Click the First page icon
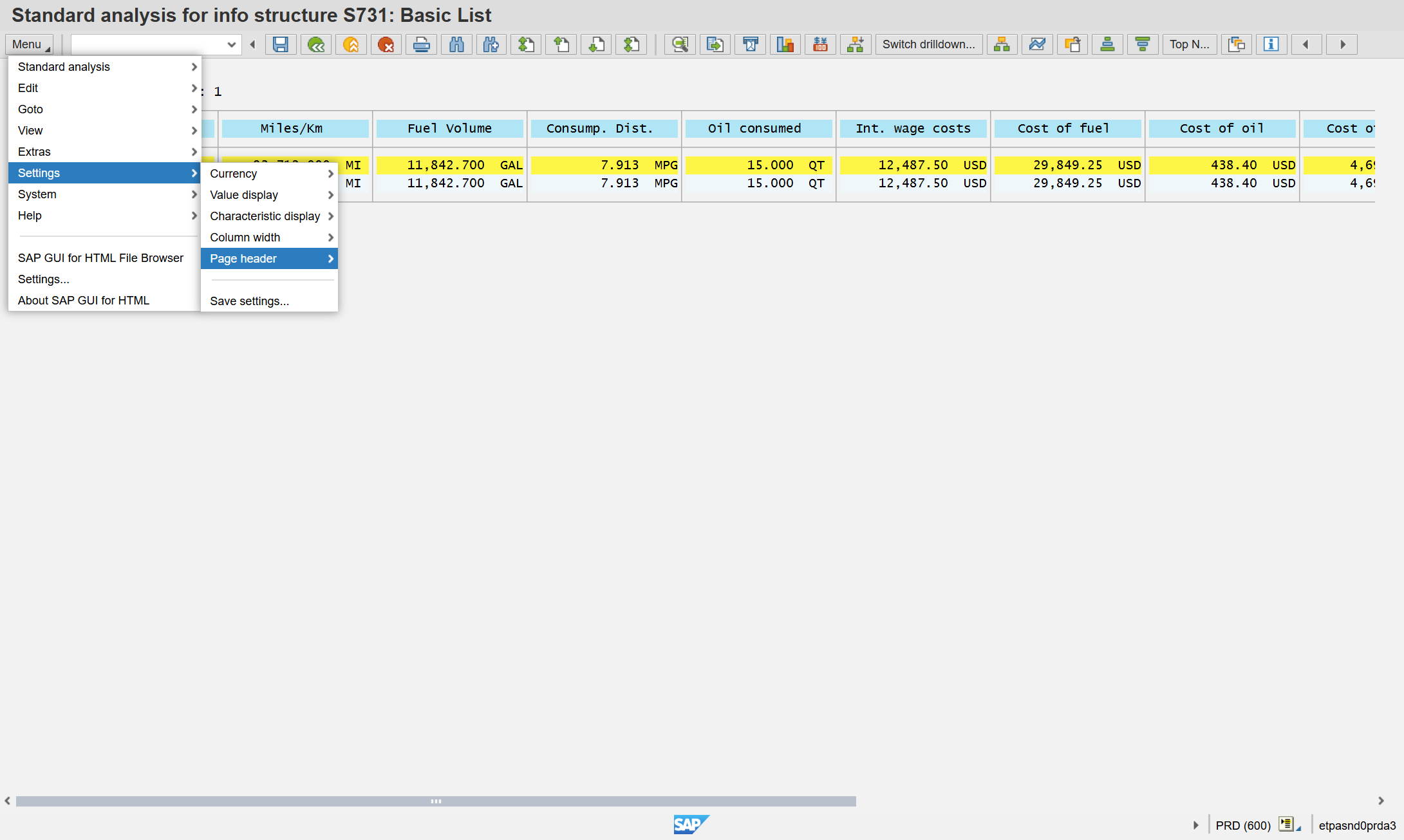The height and width of the screenshot is (840, 1404). pyautogui.click(x=527, y=44)
